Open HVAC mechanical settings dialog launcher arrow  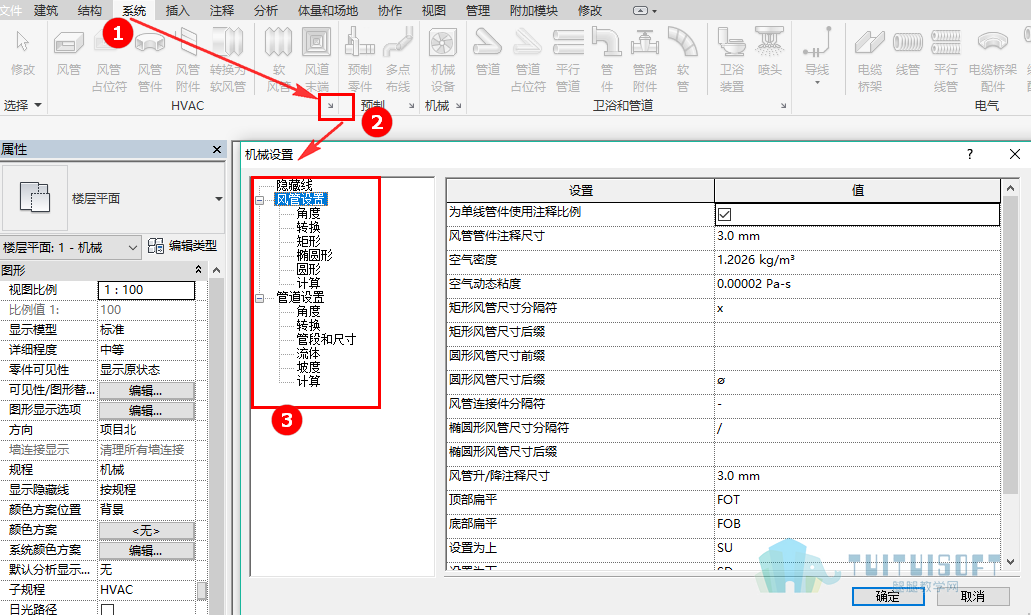[x=331, y=106]
